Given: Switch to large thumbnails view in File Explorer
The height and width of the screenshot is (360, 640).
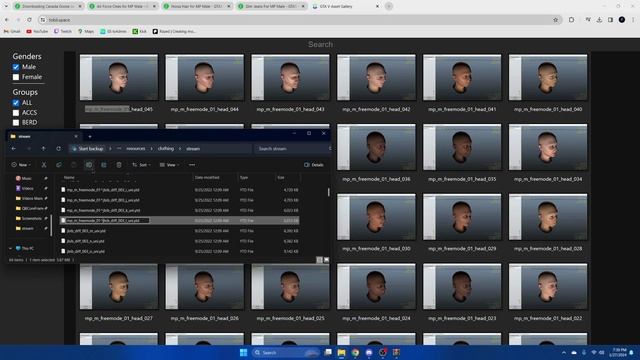Looking at the screenshot, I should 326,260.
